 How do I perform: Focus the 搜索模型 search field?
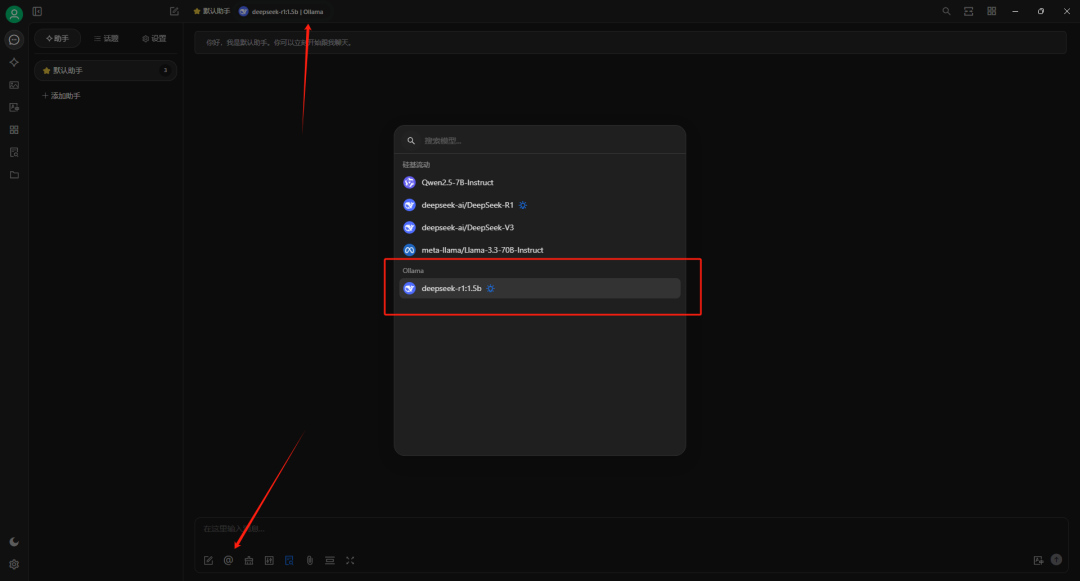540,140
